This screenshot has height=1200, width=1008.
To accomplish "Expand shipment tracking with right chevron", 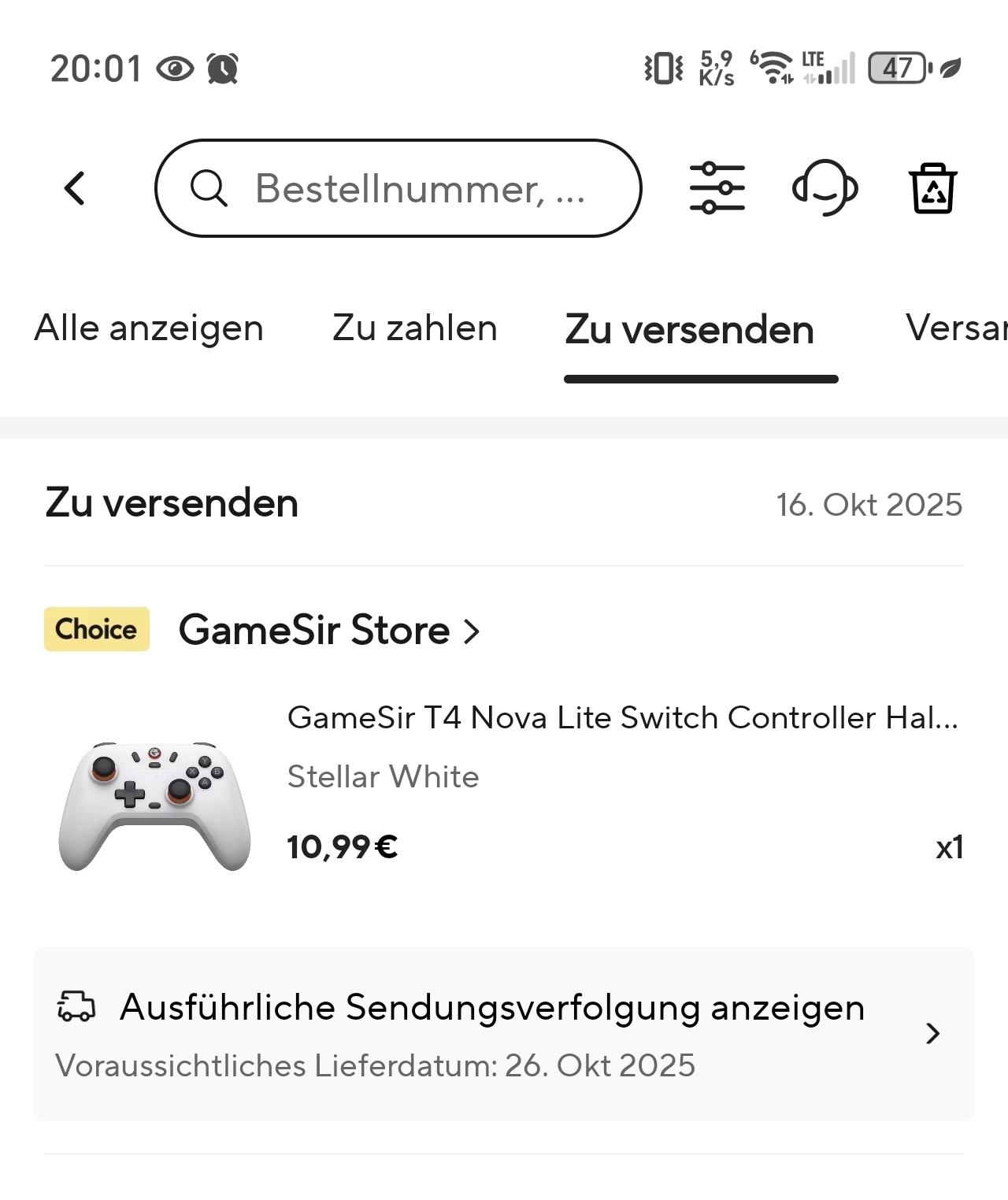I will point(933,1033).
